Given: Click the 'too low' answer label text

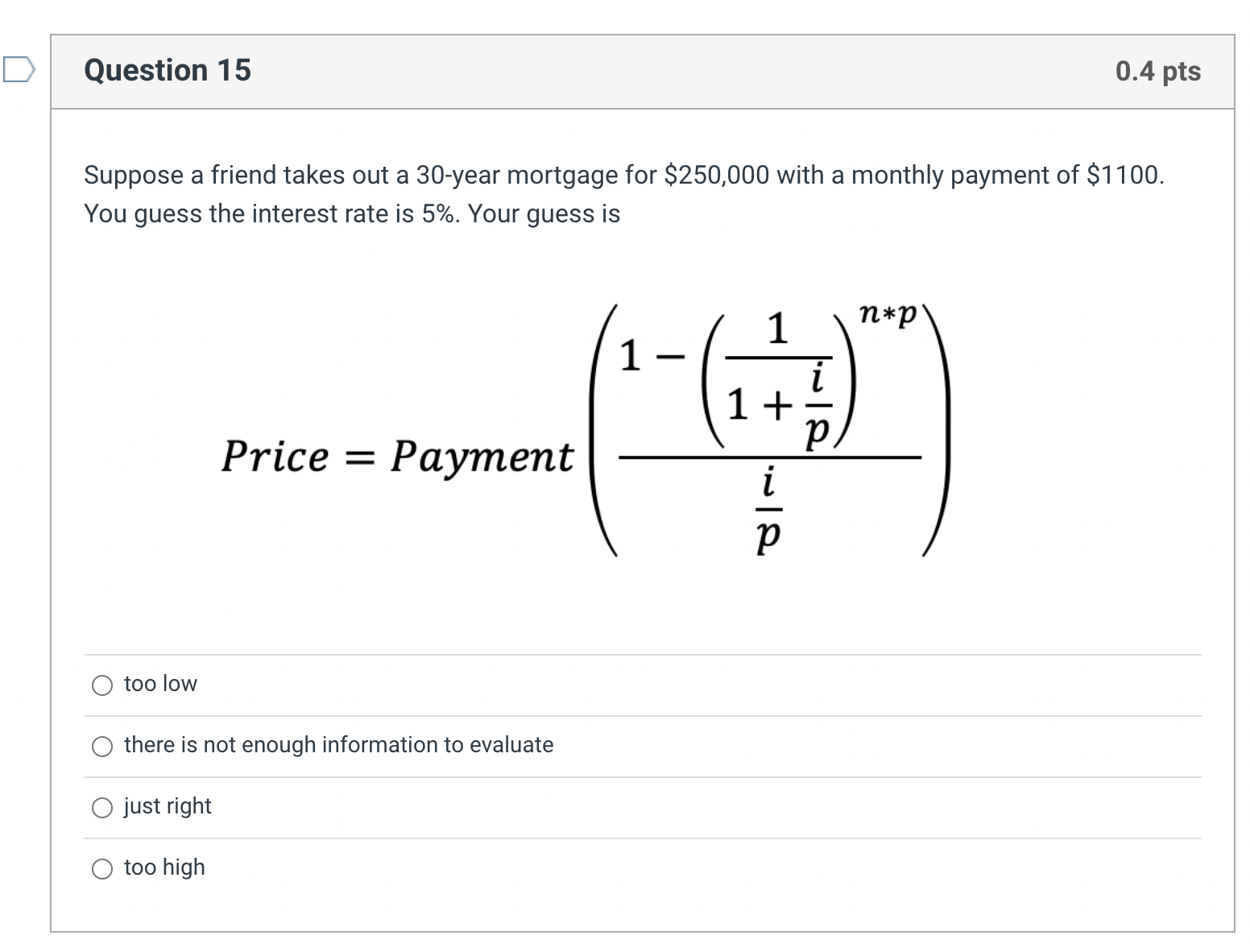Looking at the screenshot, I should (x=159, y=684).
